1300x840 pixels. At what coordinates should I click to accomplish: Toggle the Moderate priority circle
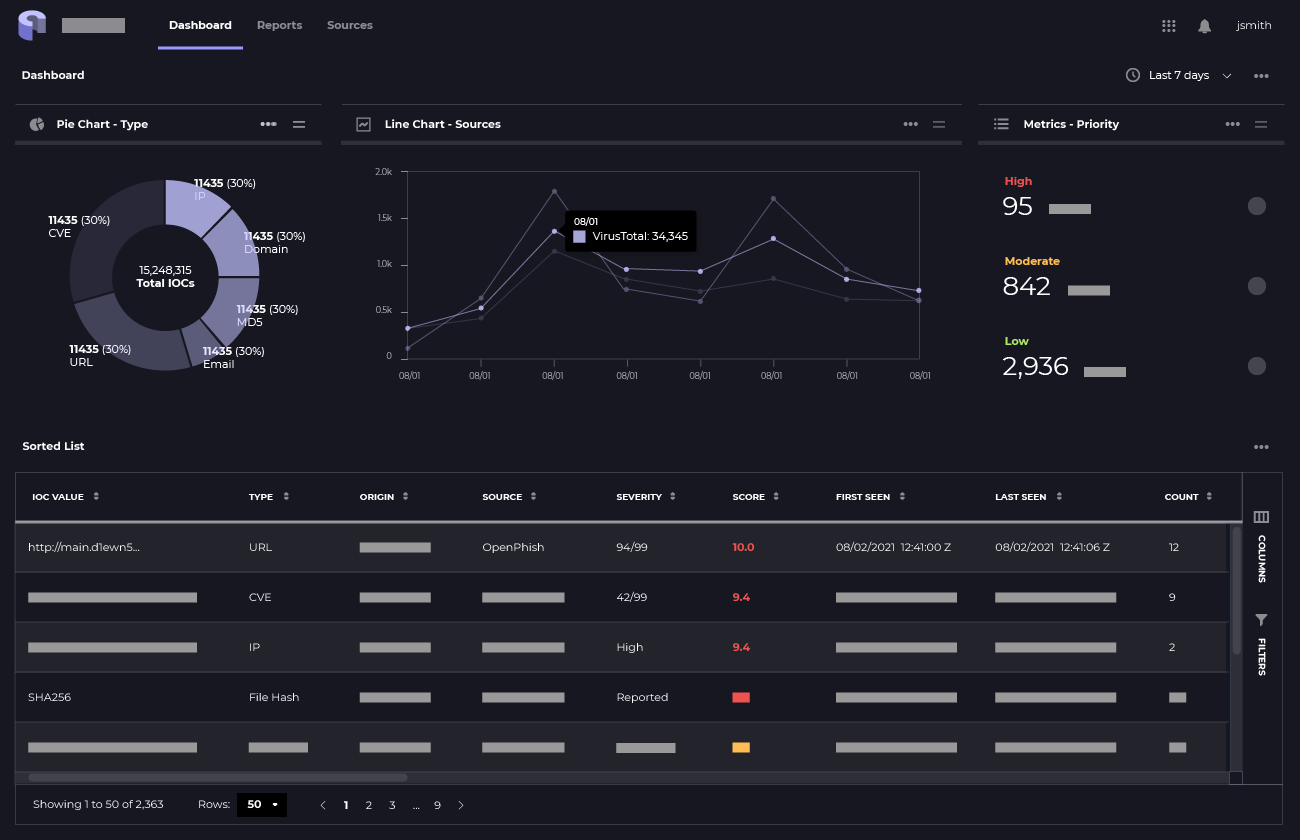point(1257,286)
